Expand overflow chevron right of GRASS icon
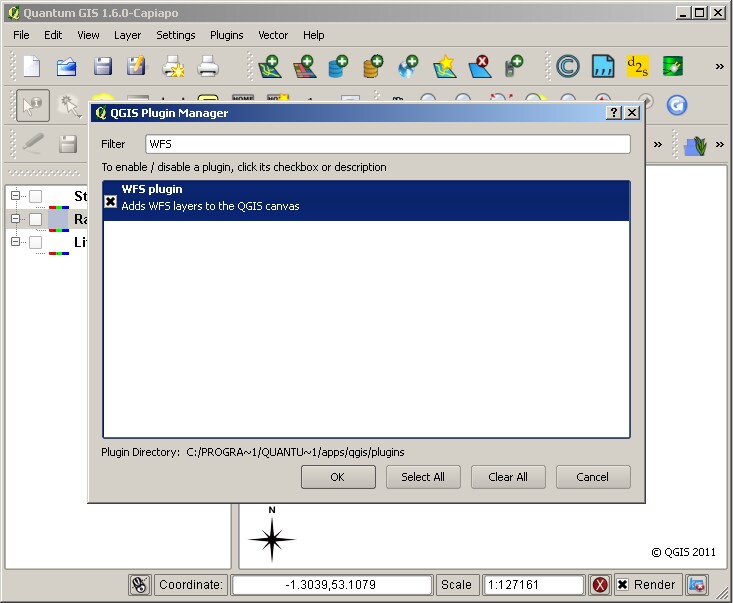 720,144
